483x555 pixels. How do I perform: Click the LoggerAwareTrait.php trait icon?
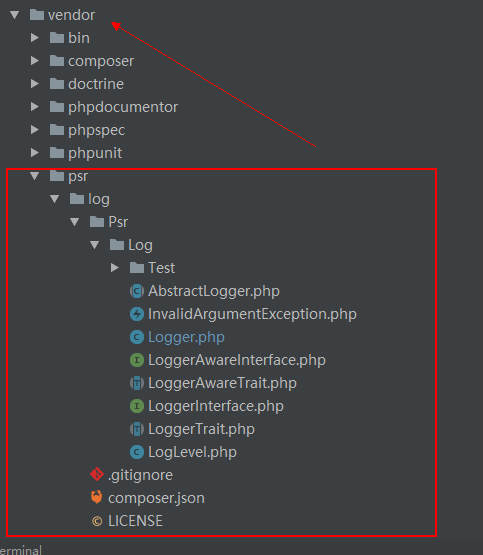pos(137,383)
